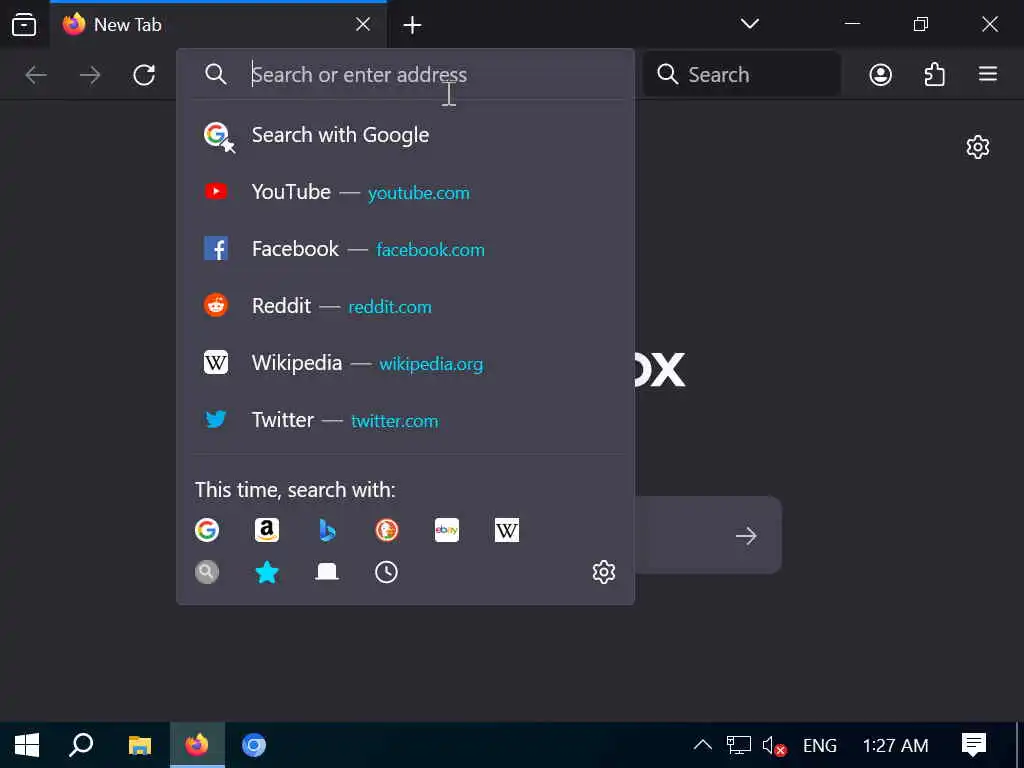Close the New Tab tab
Viewport: 1024px width, 768px height.
coord(362,25)
